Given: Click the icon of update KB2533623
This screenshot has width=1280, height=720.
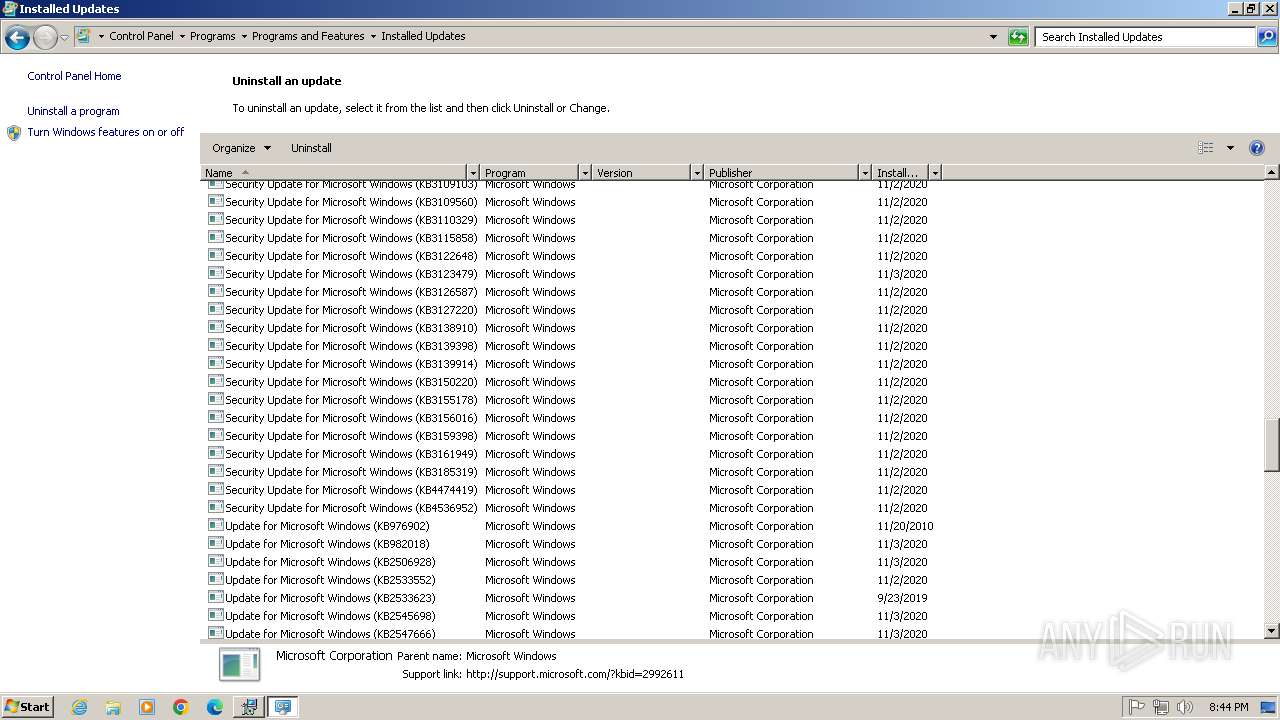Looking at the screenshot, I should pyautogui.click(x=215, y=598).
